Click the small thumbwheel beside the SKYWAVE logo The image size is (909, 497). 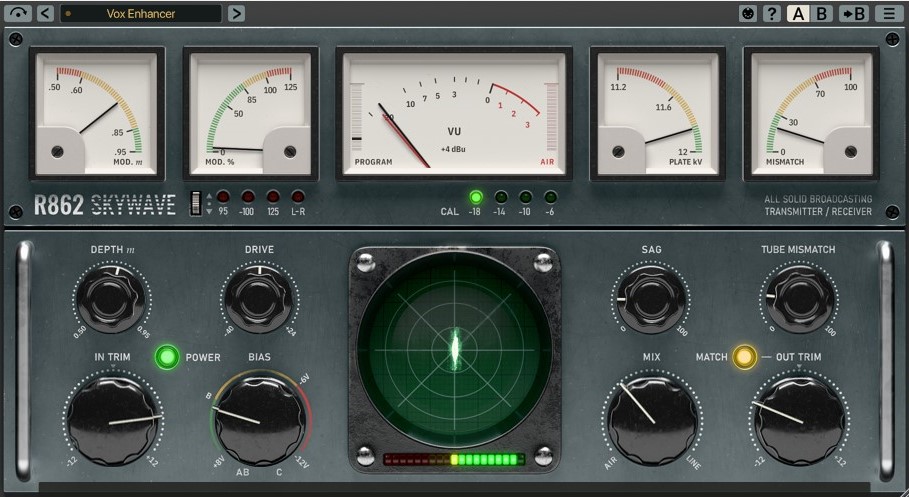tap(196, 204)
